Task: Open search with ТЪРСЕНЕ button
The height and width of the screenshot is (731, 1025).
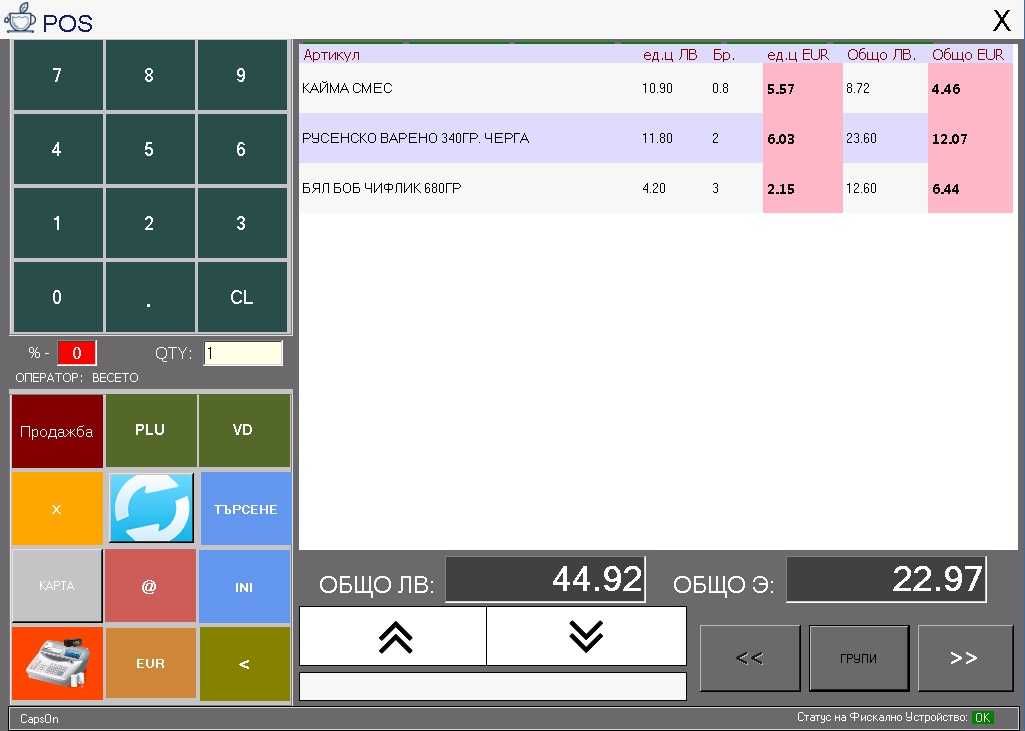Action: tap(245, 509)
